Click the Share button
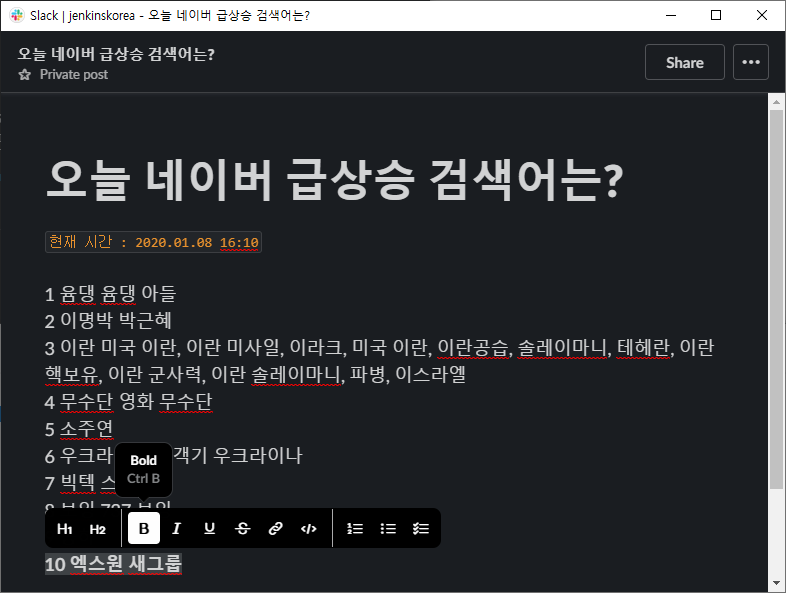Viewport: 786px width, 593px height. [684, 62]
